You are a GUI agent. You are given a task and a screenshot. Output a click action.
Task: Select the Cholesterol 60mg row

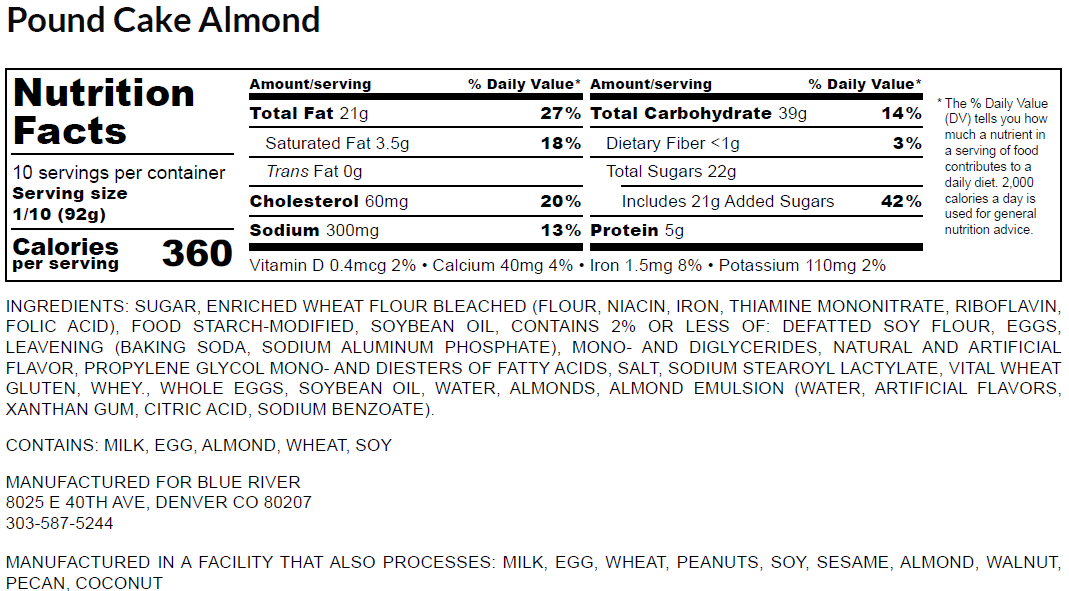329,201
